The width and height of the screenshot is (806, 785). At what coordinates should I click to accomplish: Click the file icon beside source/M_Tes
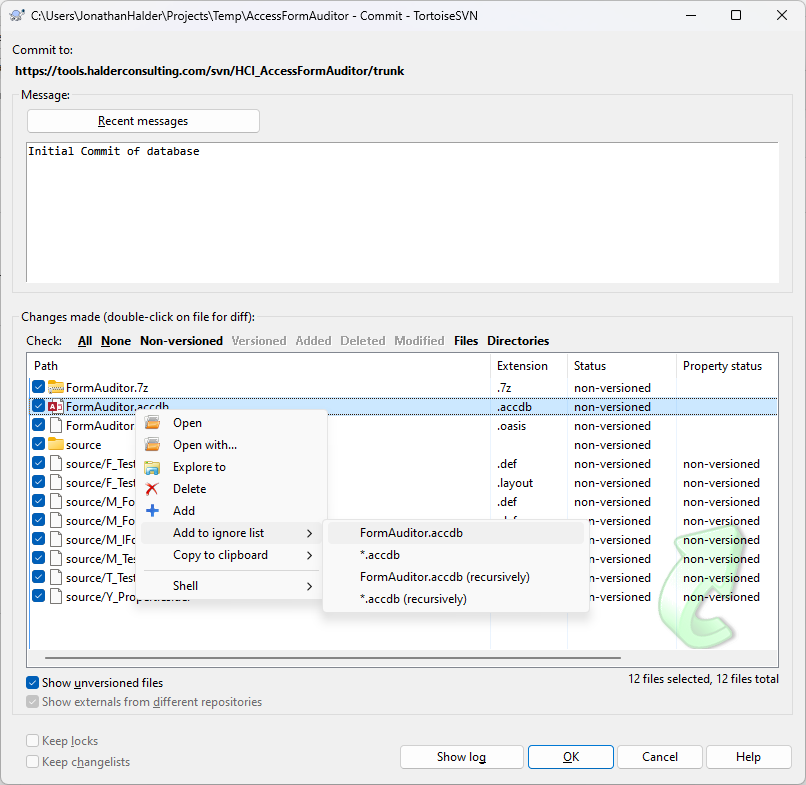point(56,559)
